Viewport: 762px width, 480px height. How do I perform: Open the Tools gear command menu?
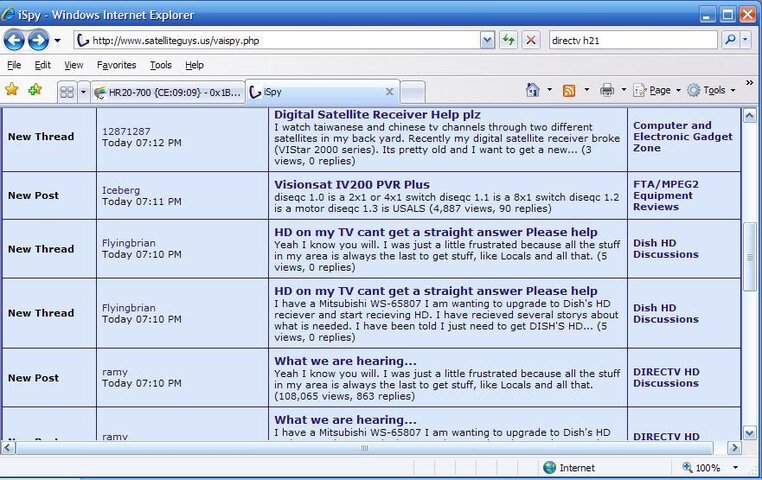pyautogui.click(x=711, y=90)
